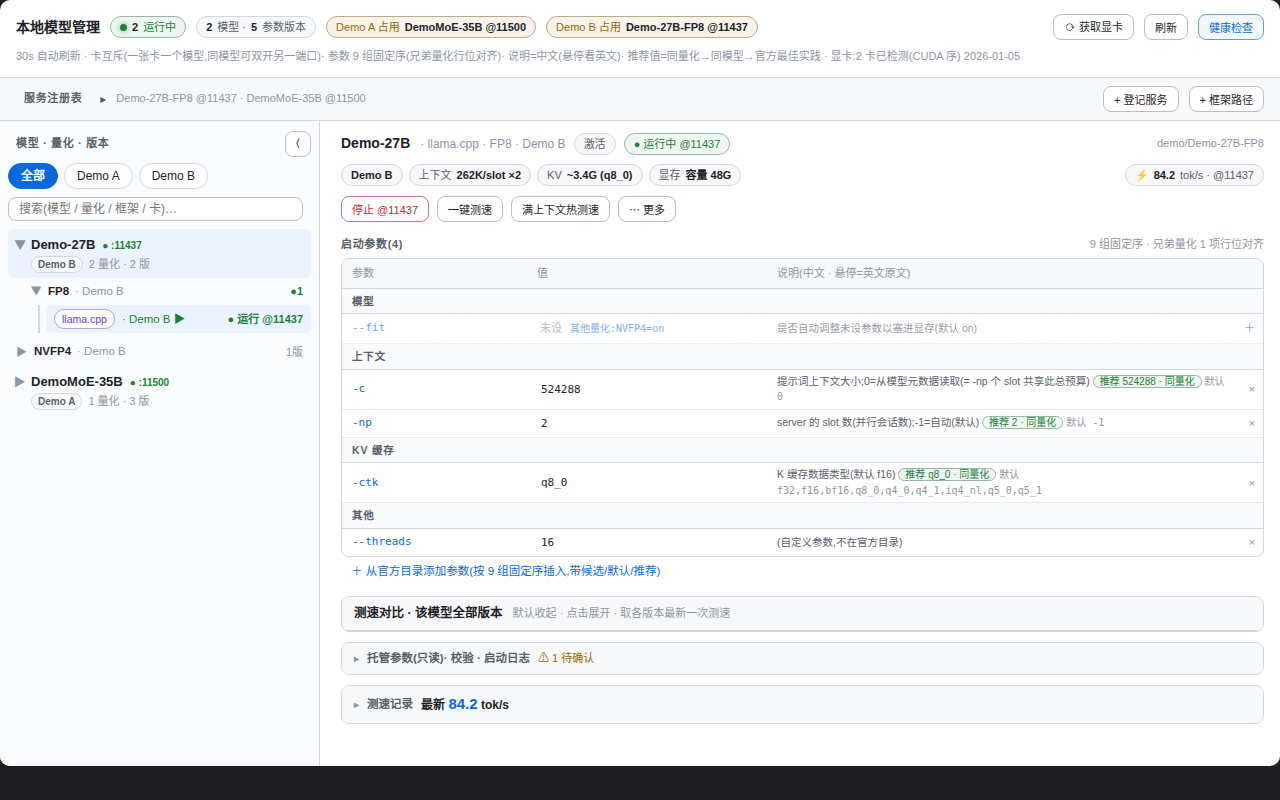Collapse the Demo-27B tree node

point(20,245)
